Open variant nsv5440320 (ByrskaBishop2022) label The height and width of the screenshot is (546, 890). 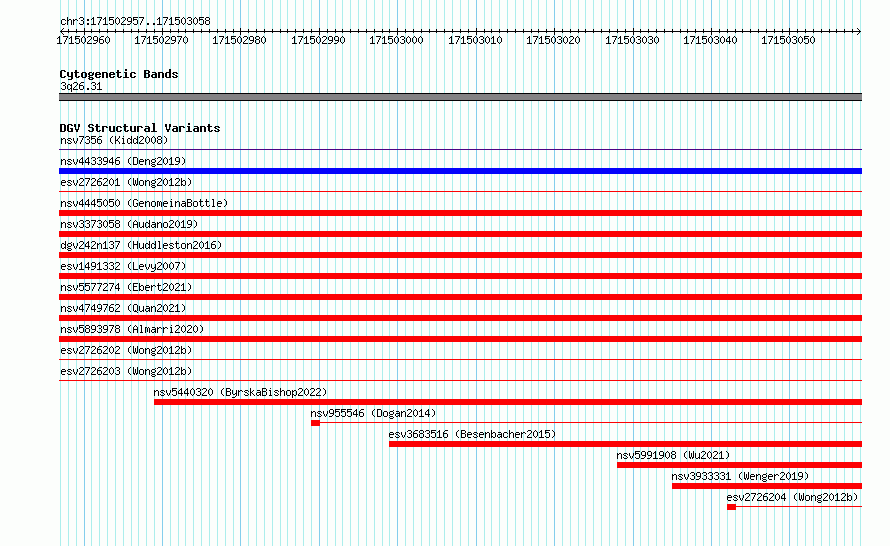pyautogui.click(x=240, y=392)
